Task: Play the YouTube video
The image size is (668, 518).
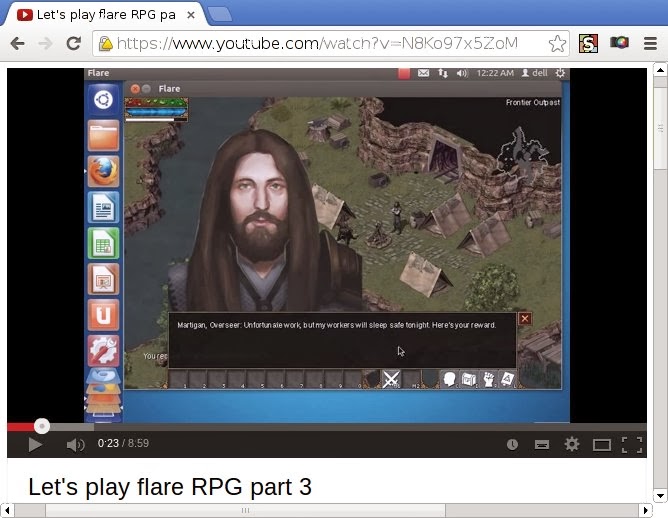Action: click(x=35, y=445)
